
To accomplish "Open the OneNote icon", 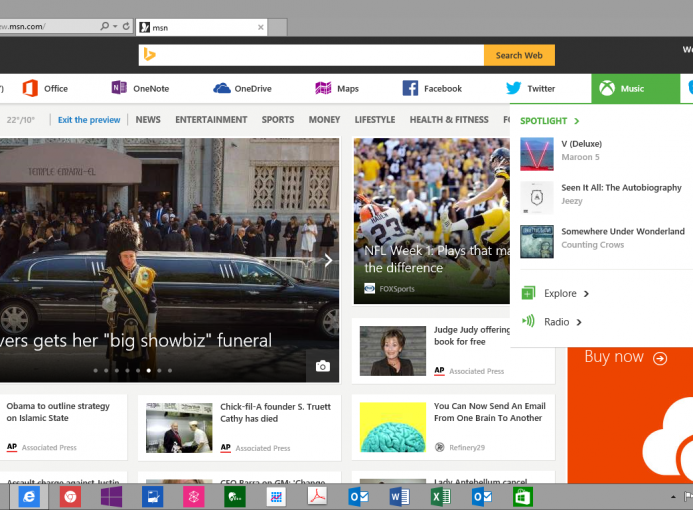I will pyautogui.click(x=119, y=88).
